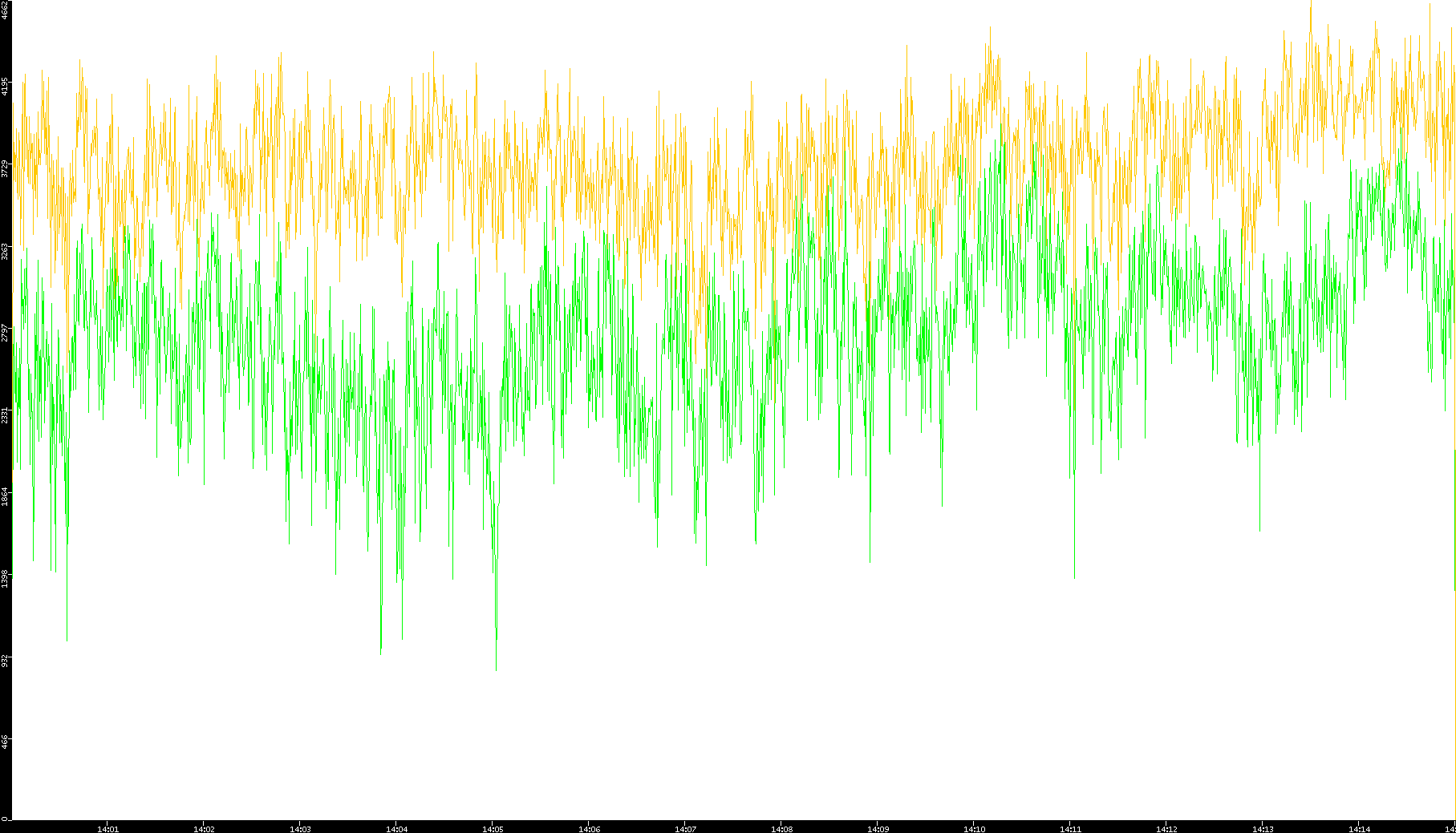Viewport: 1456px width, 833px height.
Task: Select the 14:08 time label
Action: point(781,829)
